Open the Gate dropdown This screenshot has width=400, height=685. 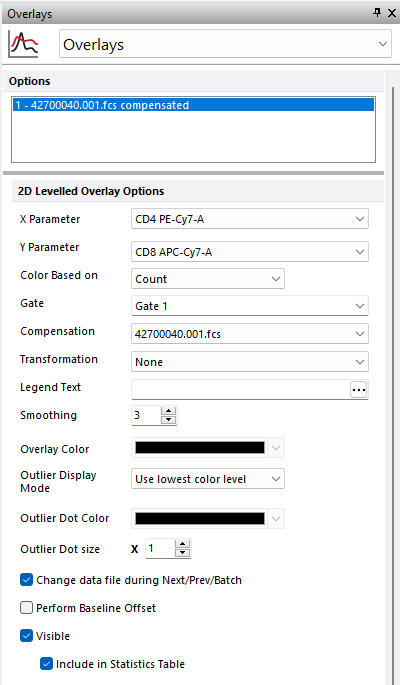250,306
